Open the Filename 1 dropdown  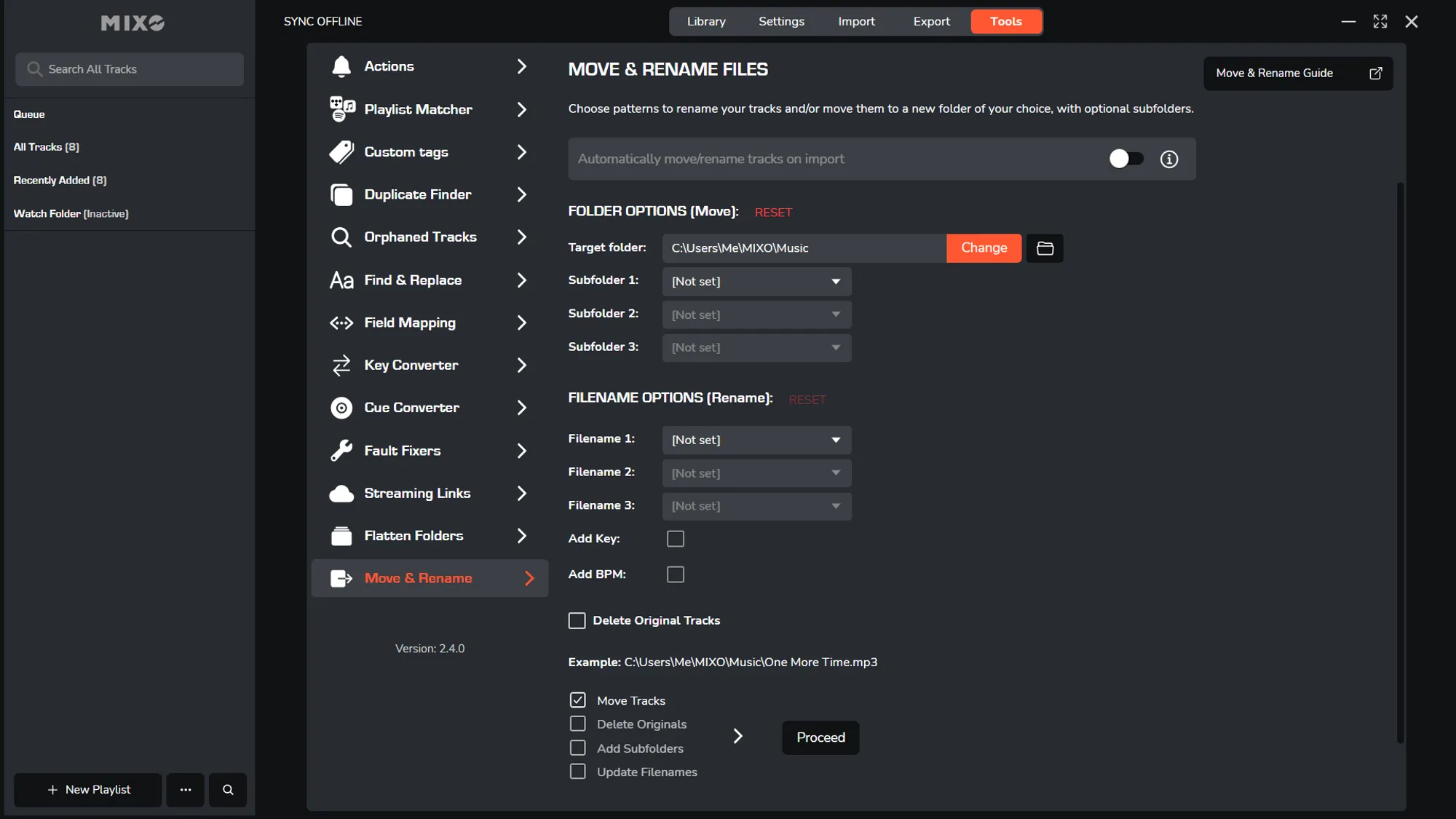(756, 440)
